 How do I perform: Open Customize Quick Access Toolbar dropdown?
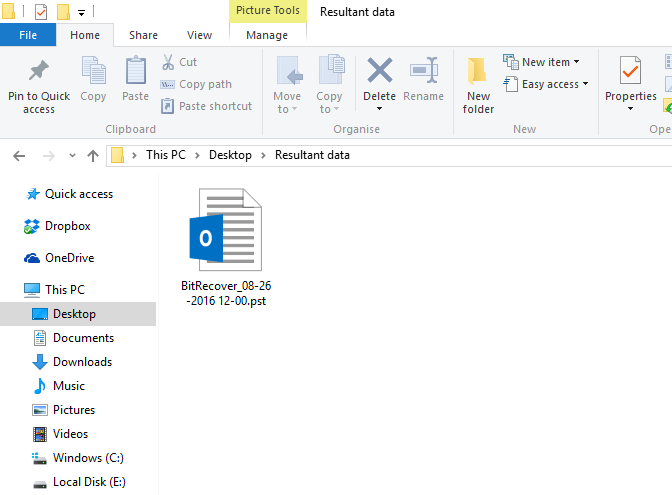pos(81,13)
